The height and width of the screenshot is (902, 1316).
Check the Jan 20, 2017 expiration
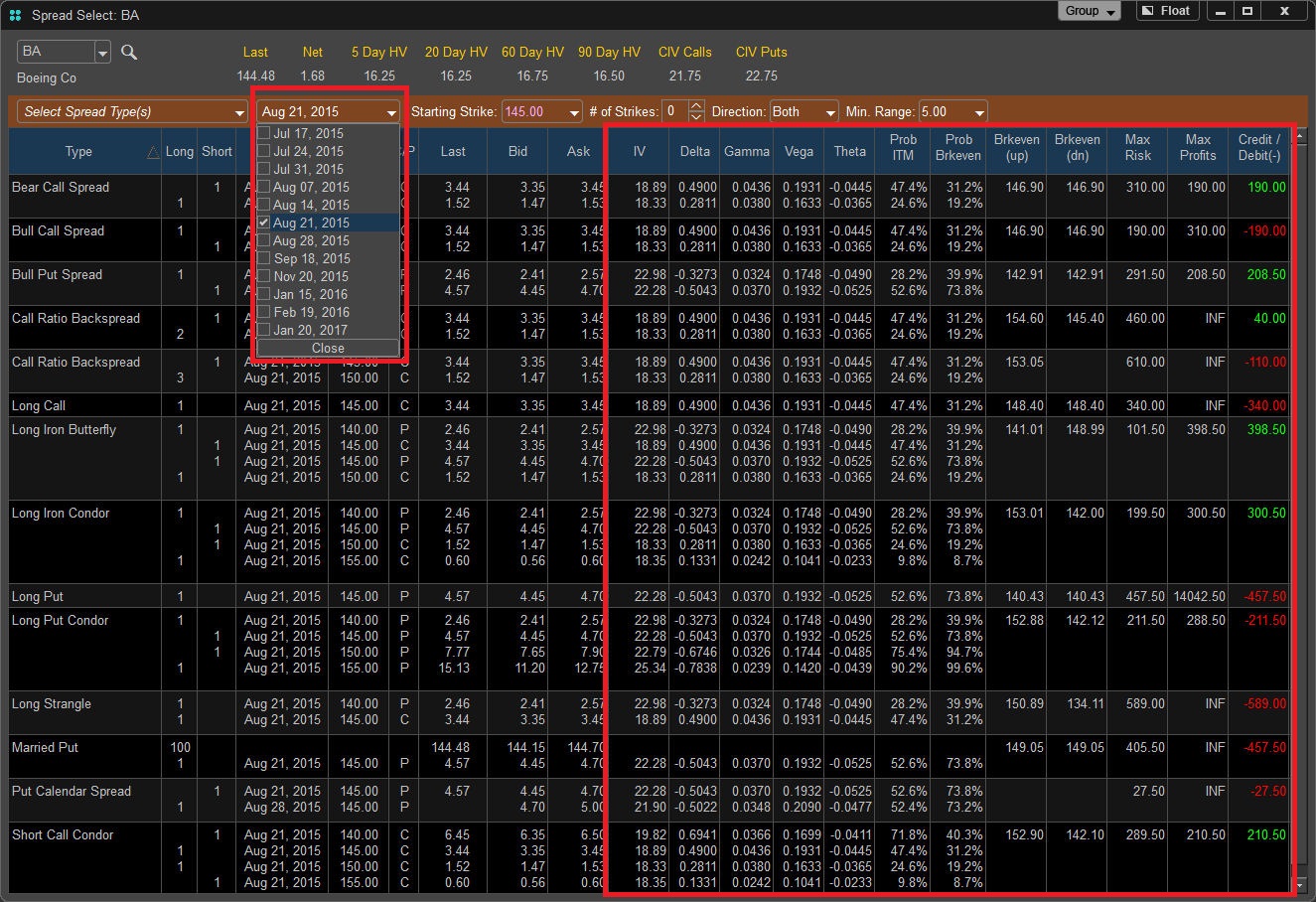coord(264,330)
